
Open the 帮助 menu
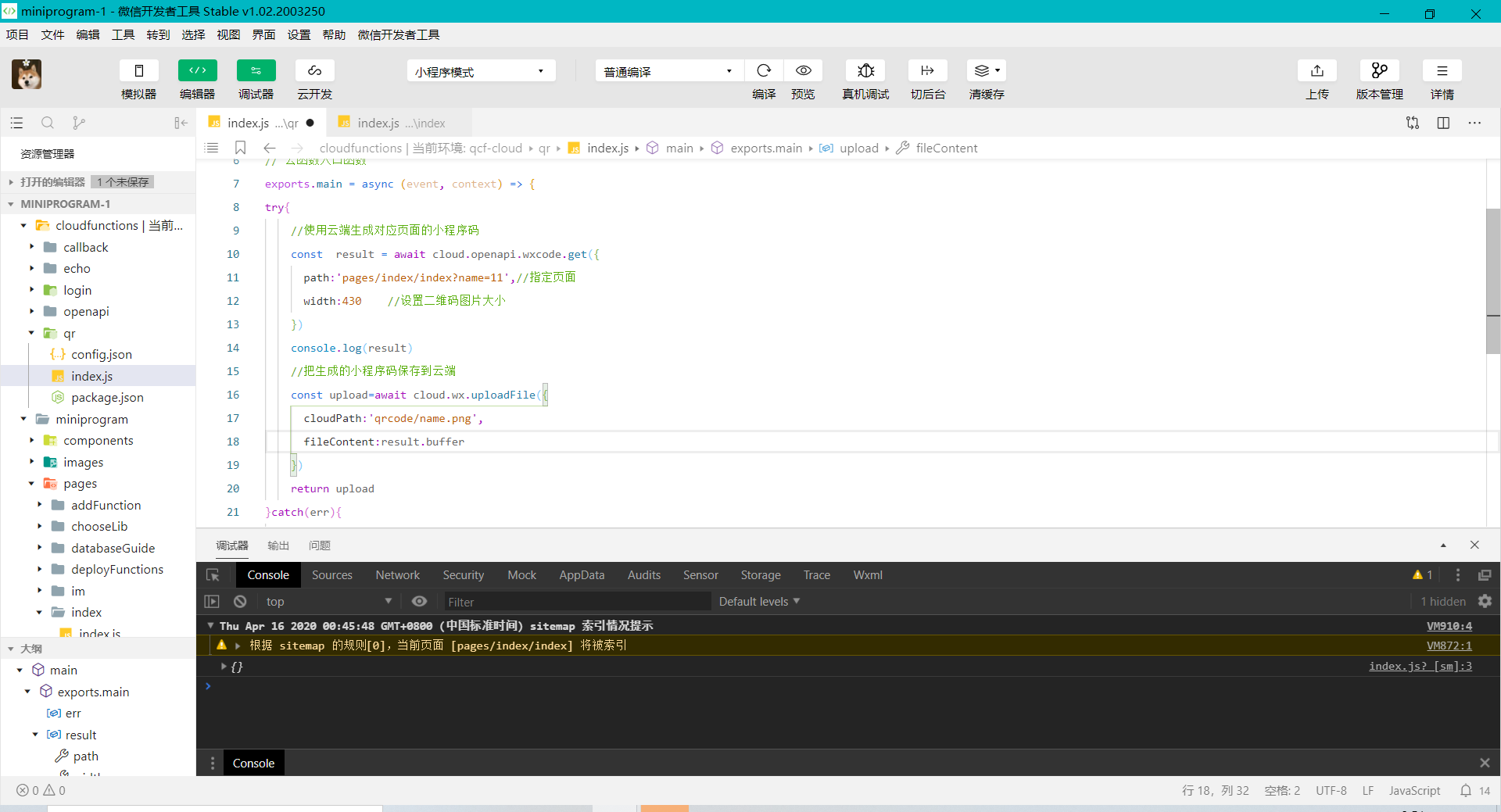334,34
